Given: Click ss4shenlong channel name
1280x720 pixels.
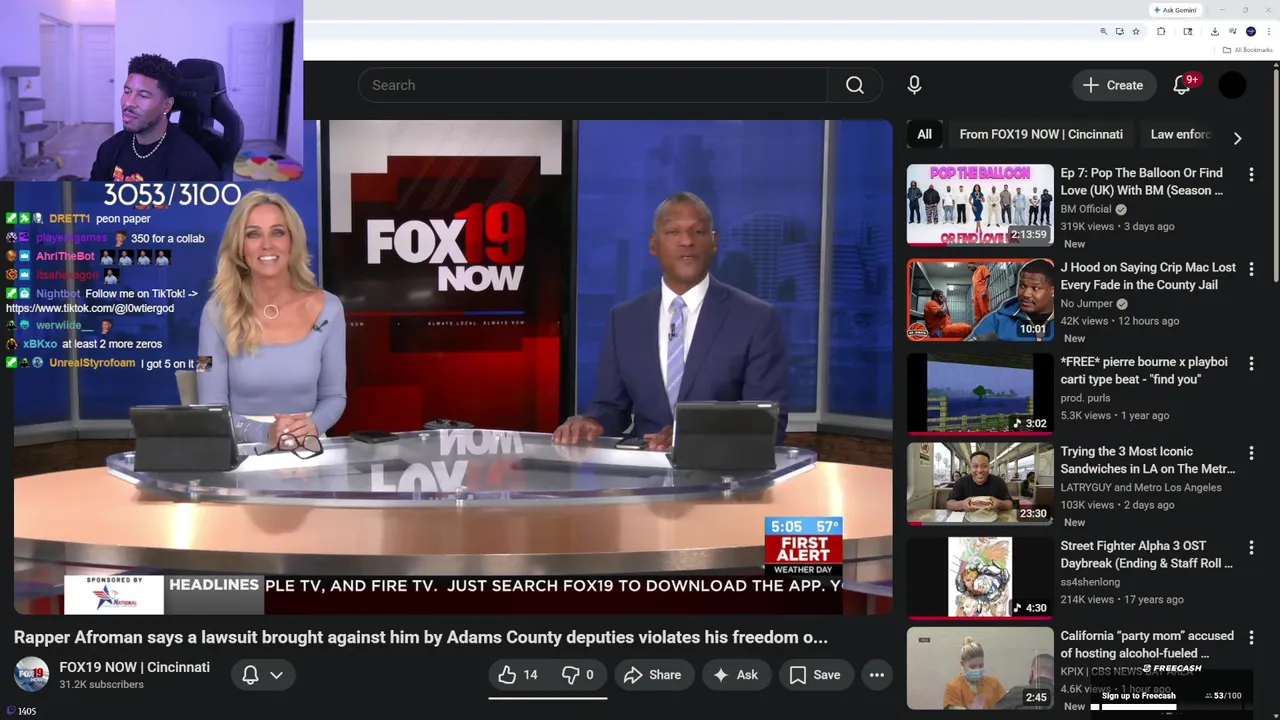Looking at the screenshot, I should coord(1090,582).
